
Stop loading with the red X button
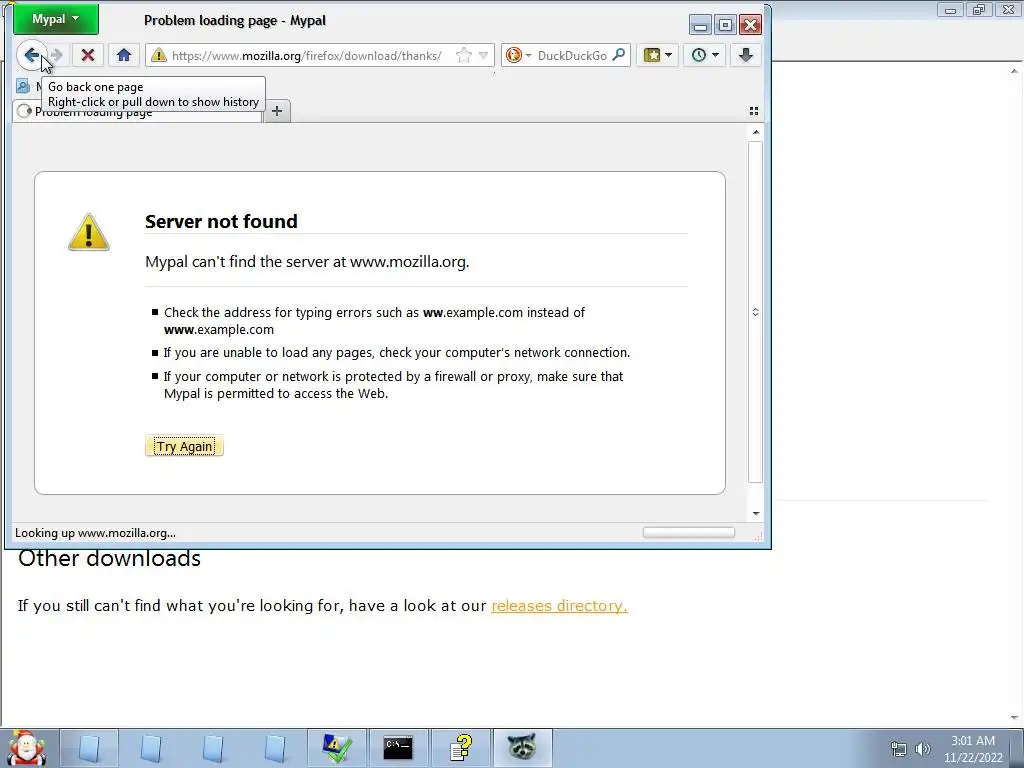click(88, 56)
